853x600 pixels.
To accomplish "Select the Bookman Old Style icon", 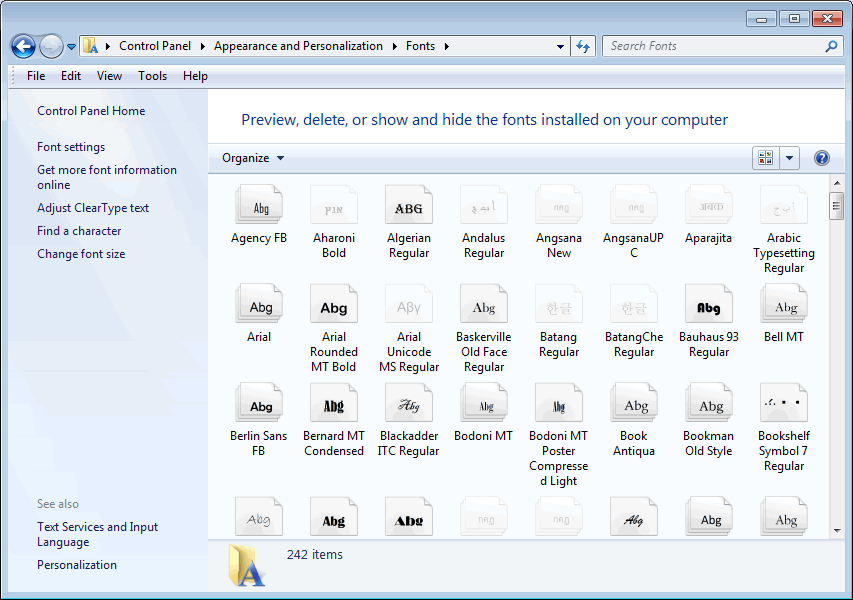I will pos(709,403).
